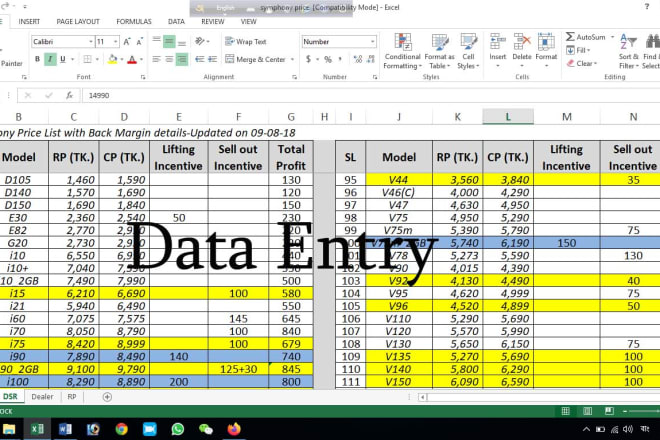The image size is (660, 440).
Task: Decrease the font size with the smaller A icon
Action: tap(140, 42)
